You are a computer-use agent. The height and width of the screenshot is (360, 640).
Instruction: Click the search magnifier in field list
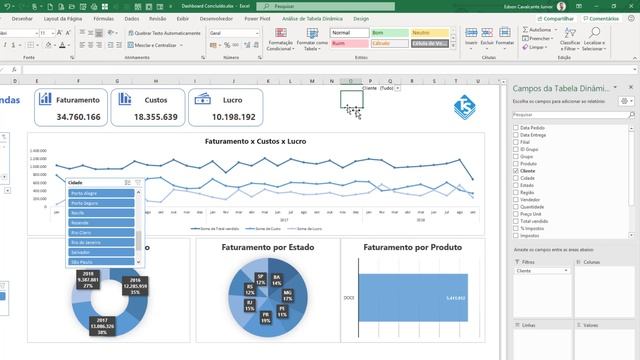click(x=631, y=115)
